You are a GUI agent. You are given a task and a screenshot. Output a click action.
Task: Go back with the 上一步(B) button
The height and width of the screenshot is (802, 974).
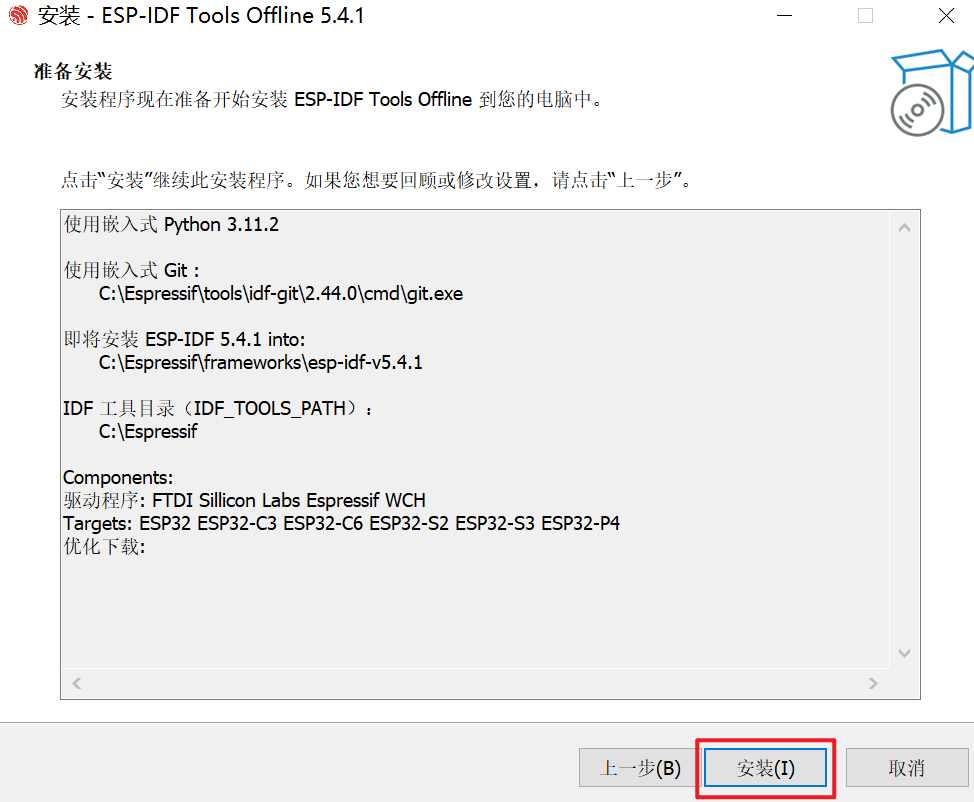639,768
